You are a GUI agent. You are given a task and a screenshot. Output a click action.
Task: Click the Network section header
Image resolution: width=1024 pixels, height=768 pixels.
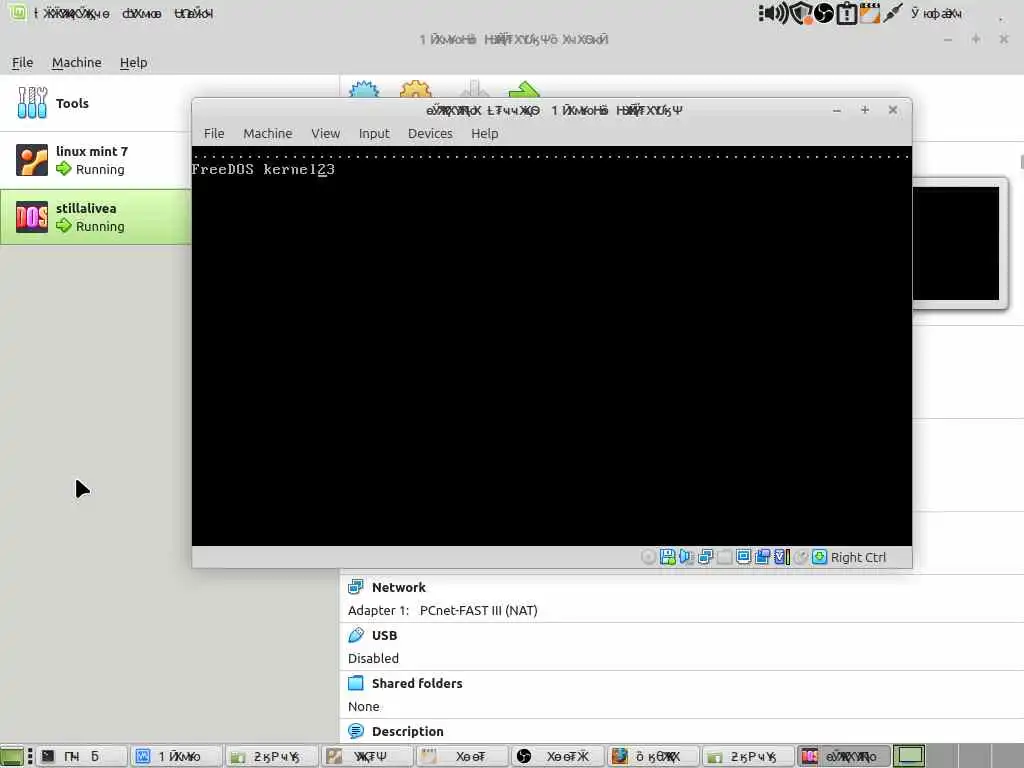(398, 587)
